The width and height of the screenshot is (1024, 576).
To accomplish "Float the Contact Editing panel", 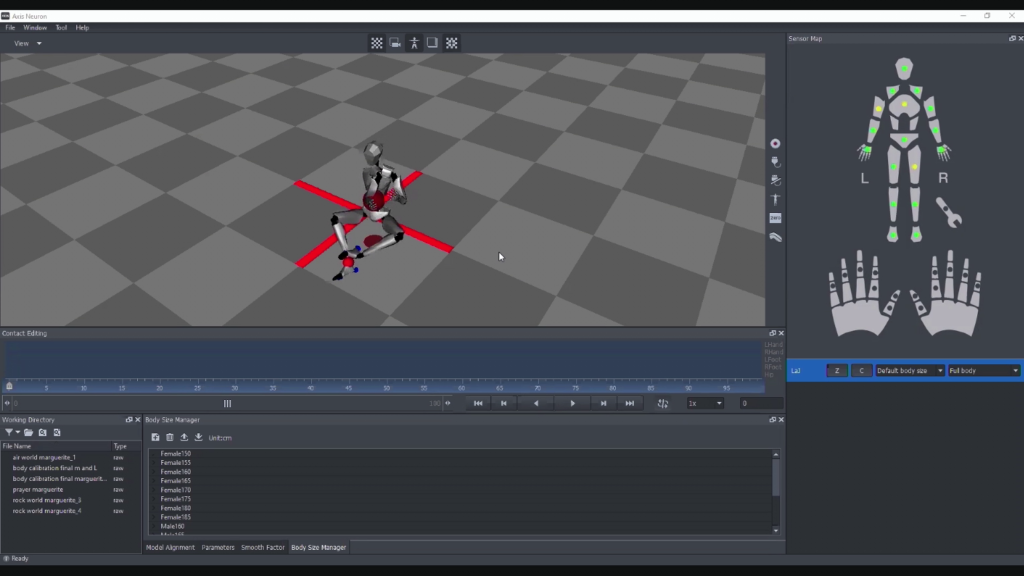I will [773, 333].
